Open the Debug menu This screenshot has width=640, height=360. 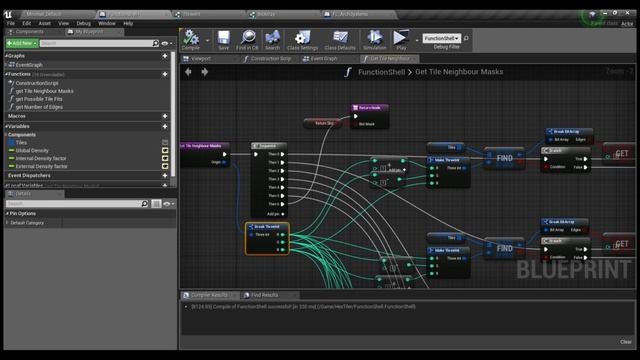tap(83, 24)
